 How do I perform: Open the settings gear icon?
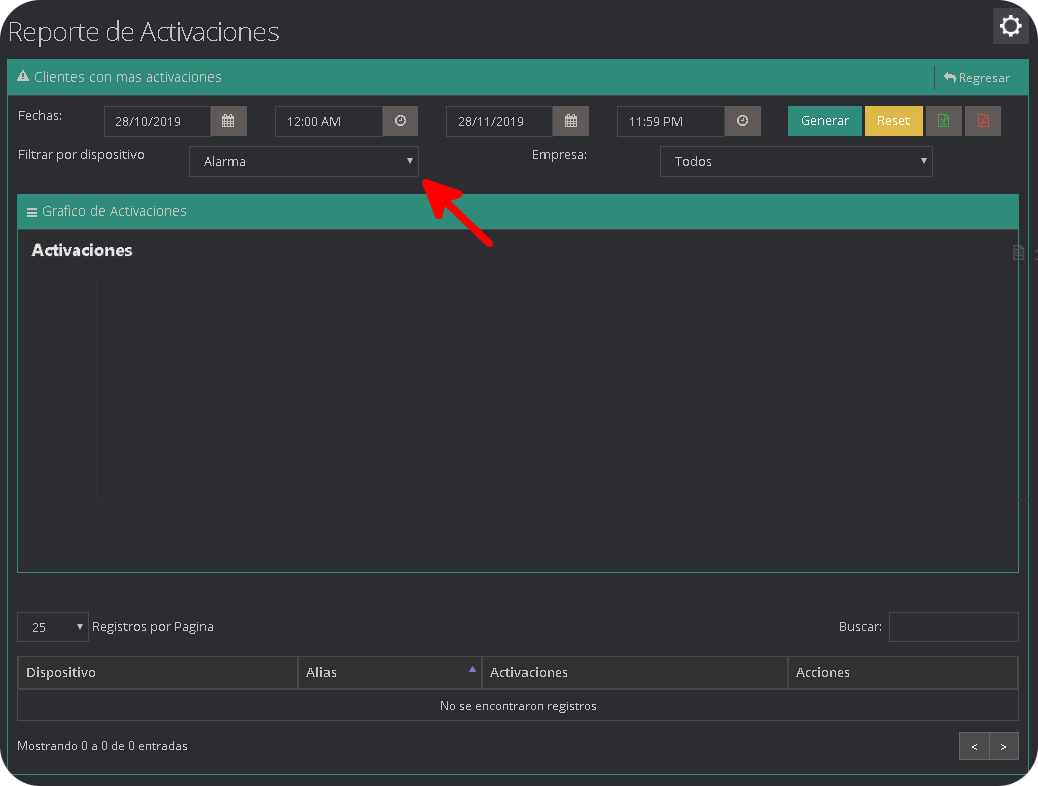(x=1010, y=26)
